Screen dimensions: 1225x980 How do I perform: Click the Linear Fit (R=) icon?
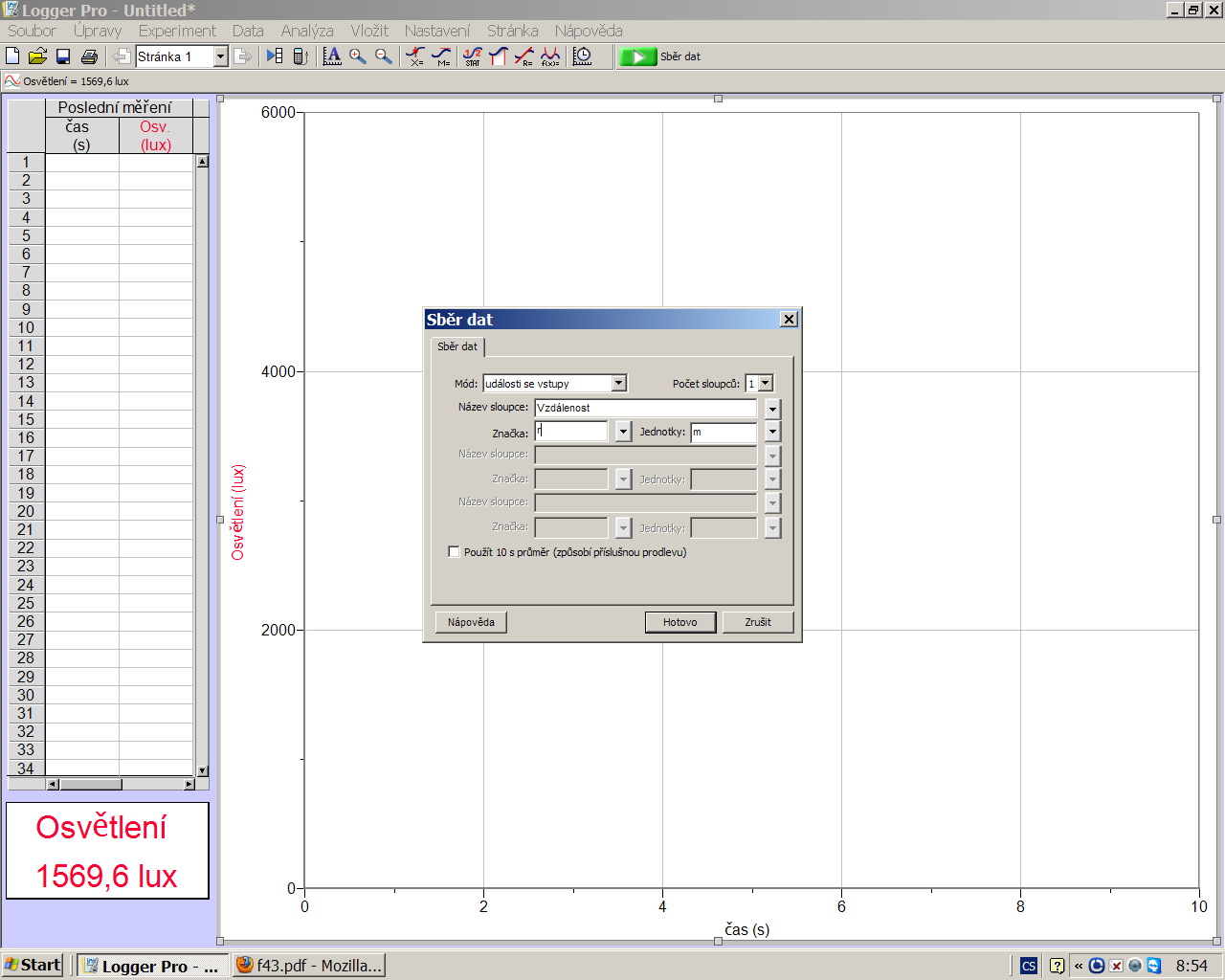click(x=523, y=56)
